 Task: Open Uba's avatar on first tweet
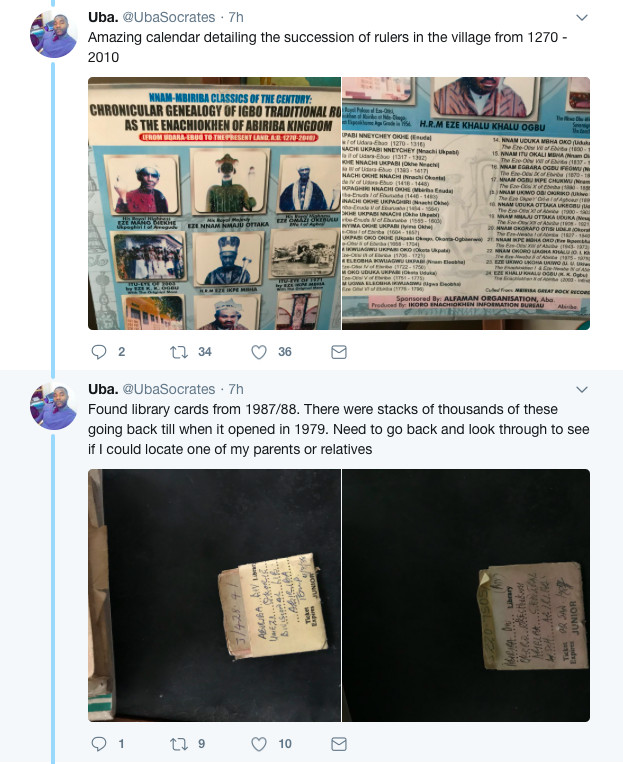tap(54, 35)
